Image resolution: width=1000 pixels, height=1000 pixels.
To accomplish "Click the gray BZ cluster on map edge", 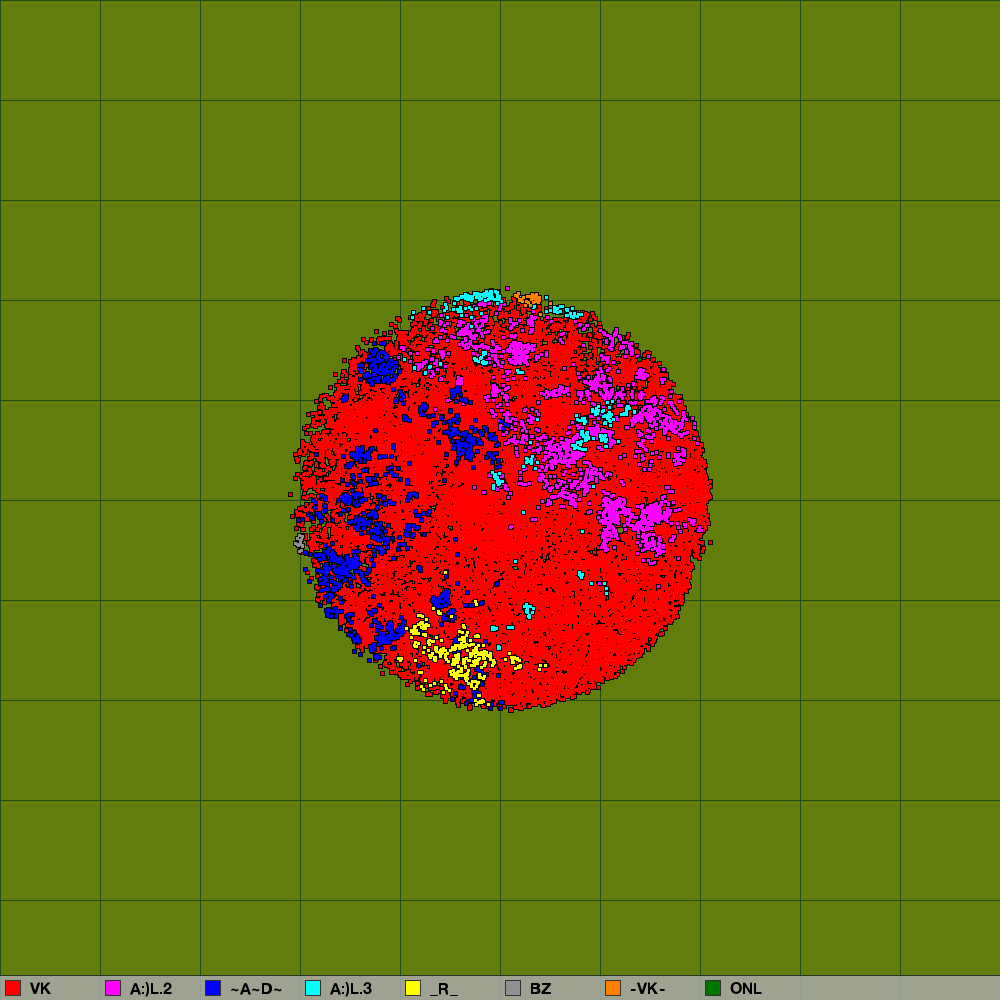I will point(299,543).
